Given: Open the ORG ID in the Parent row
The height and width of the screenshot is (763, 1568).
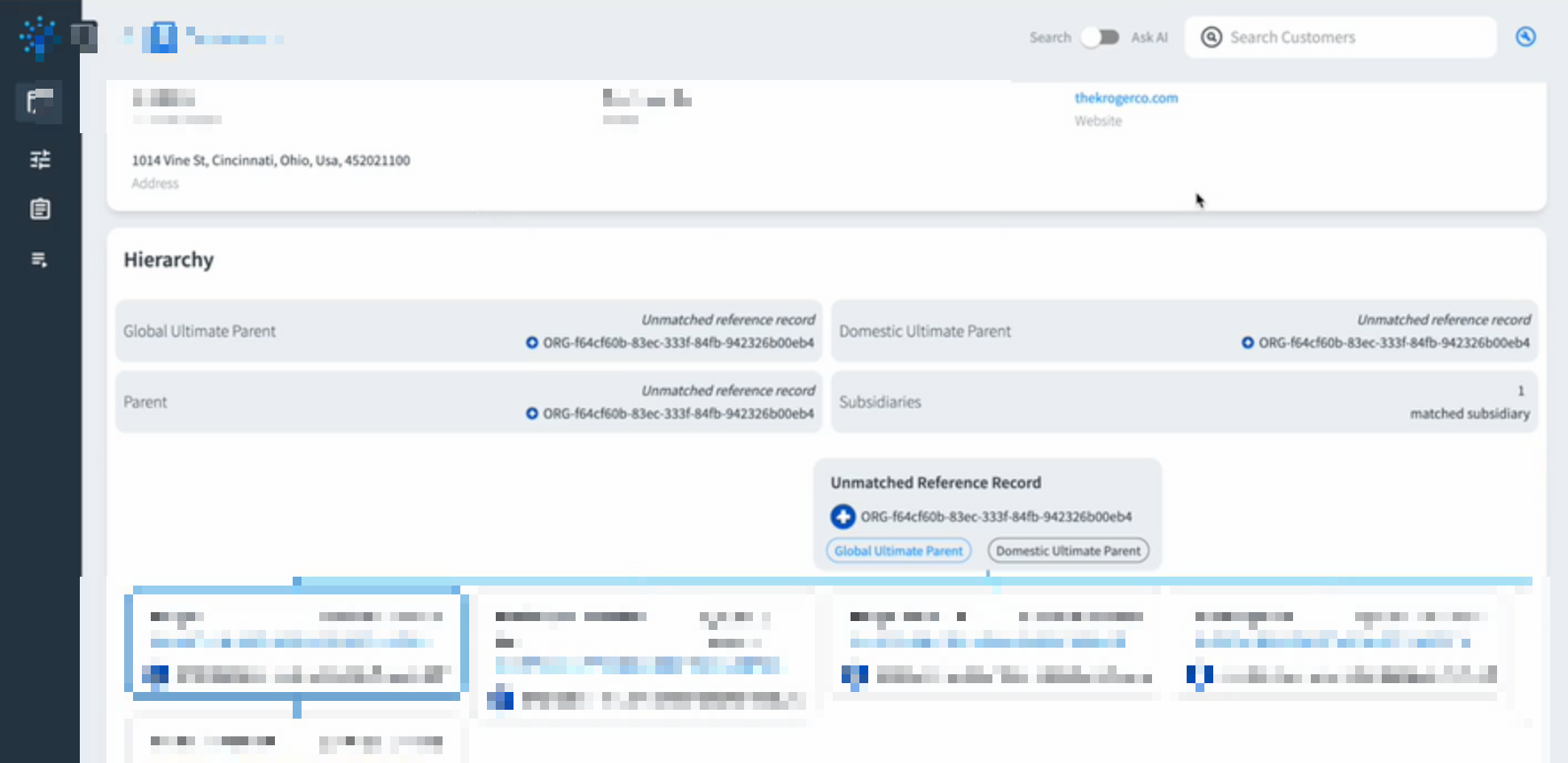Looking at the screenshot, I should point(678,413).
